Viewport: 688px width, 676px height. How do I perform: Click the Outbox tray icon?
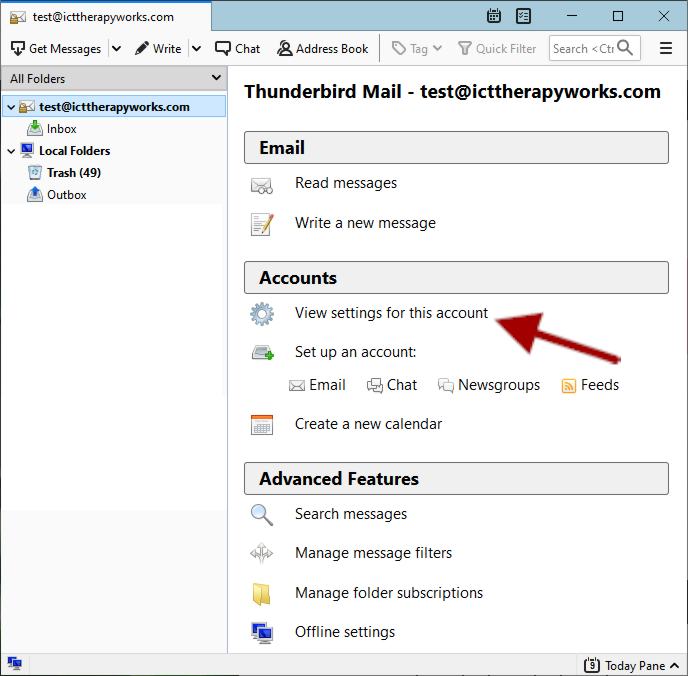click(35, 194)
